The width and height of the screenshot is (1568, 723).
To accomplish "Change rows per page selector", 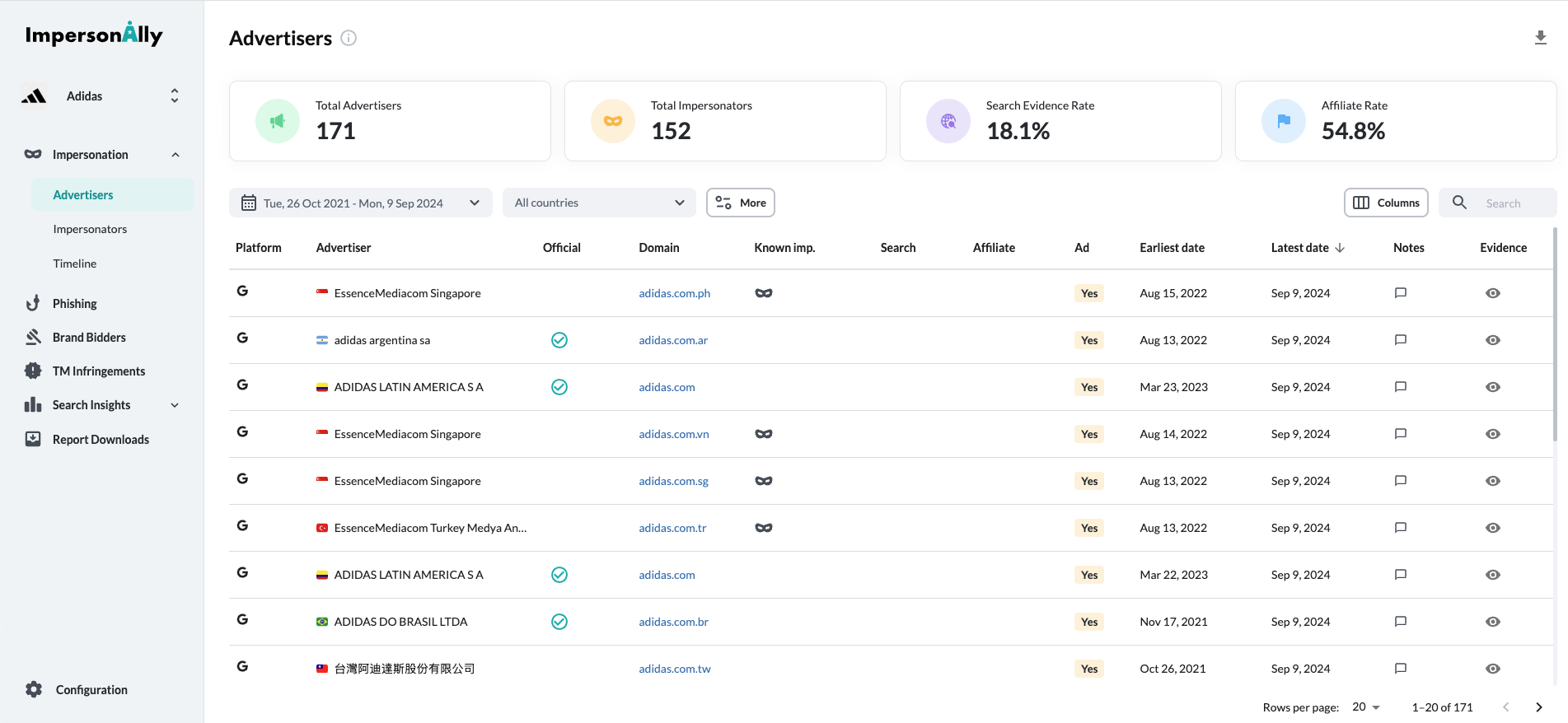I will (x=1366, y=707).
